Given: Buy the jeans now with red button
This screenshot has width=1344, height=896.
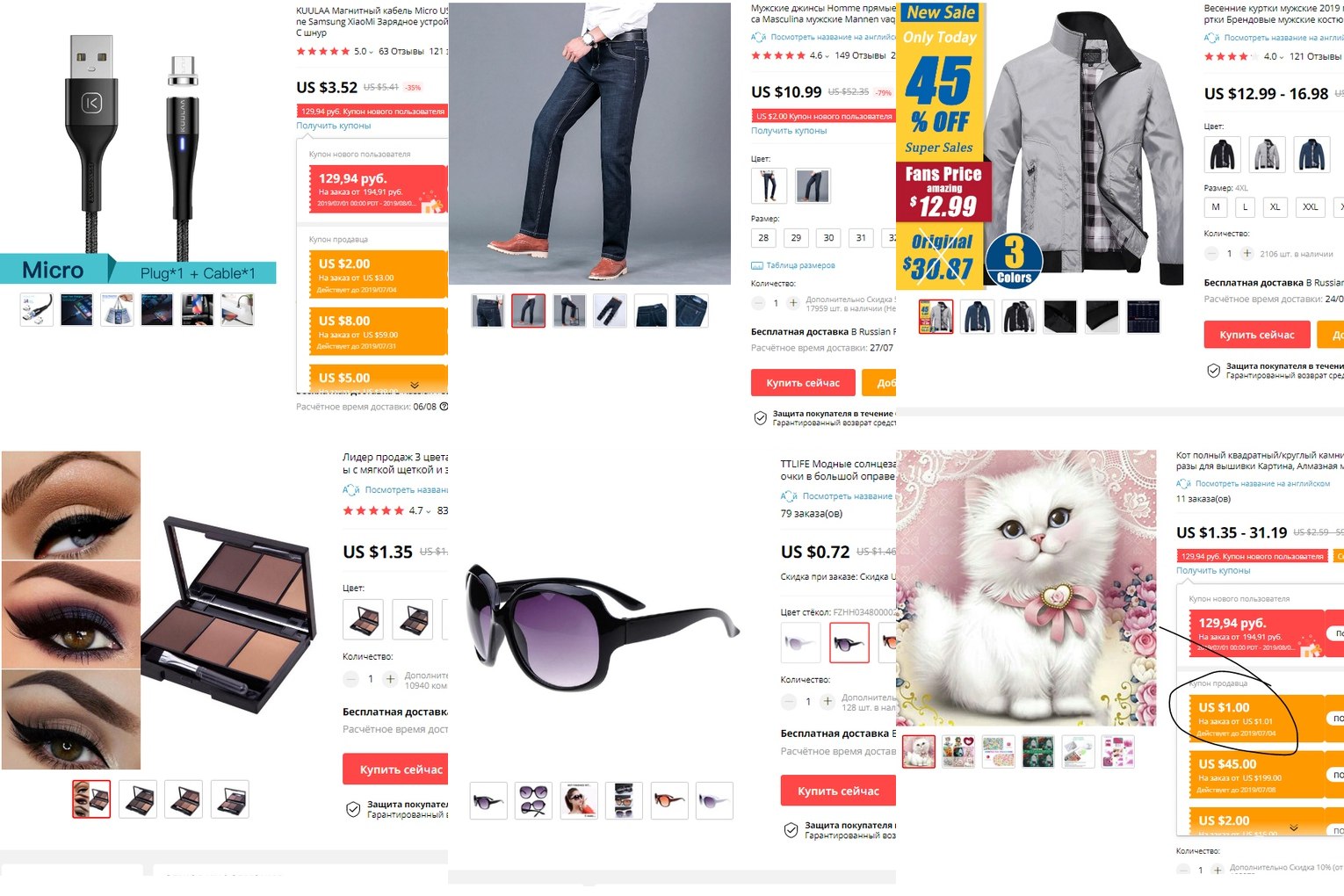Looking at the screenshot, I should (x=803, y=383).
